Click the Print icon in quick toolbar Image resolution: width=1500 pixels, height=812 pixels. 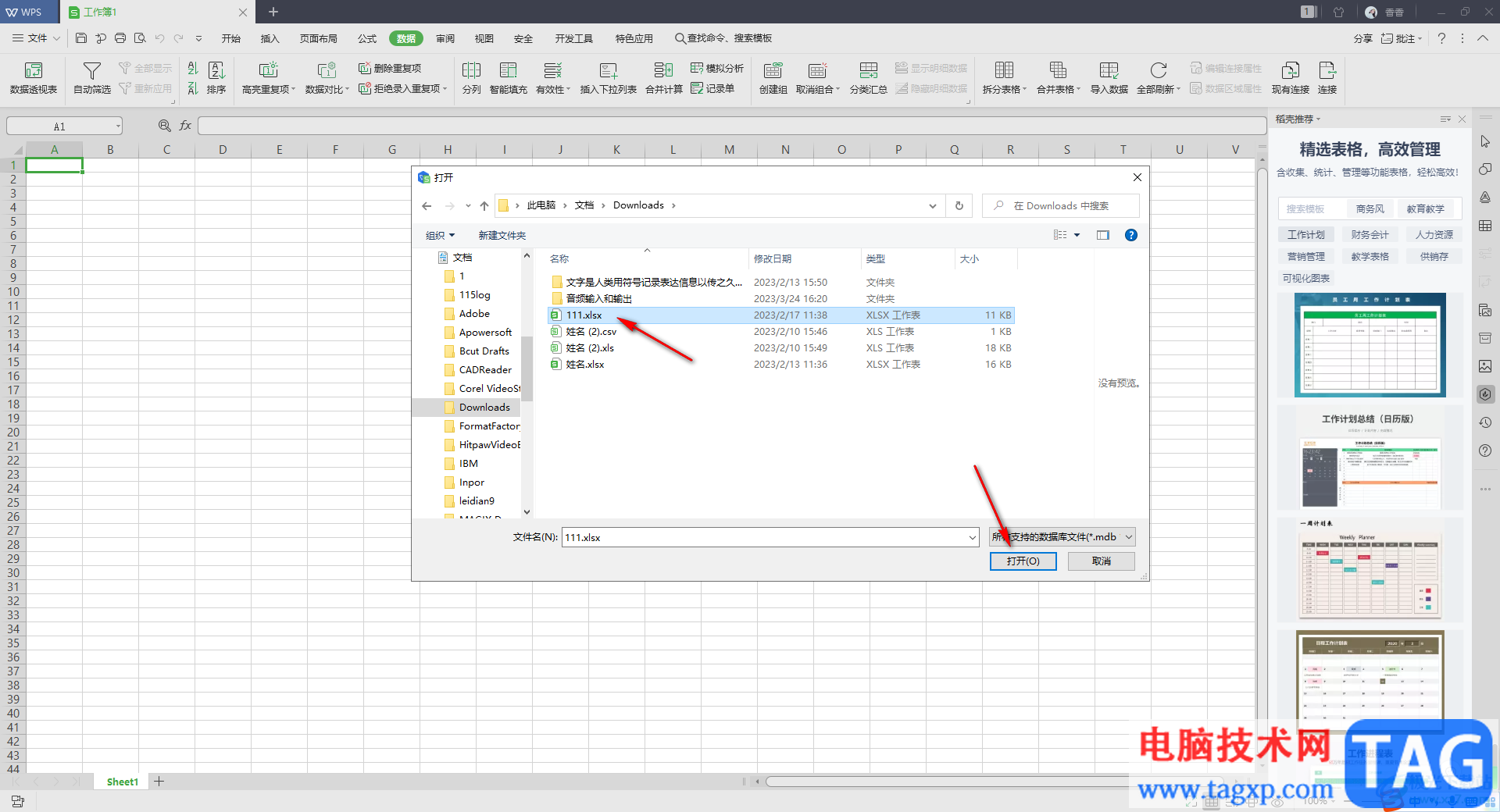point(120,37)
